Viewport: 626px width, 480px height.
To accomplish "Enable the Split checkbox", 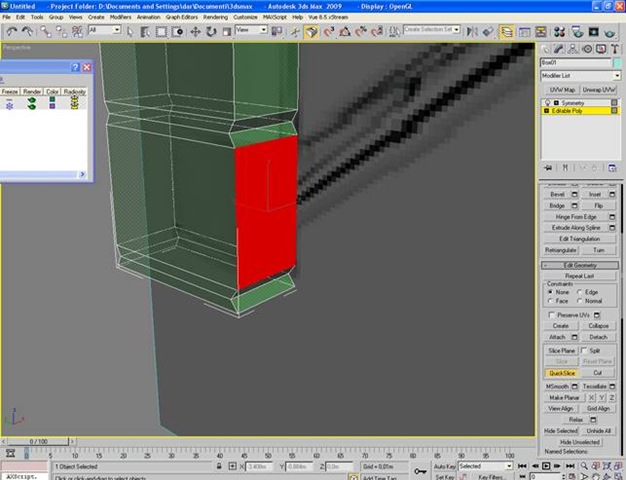I will [x=584, y=351].
